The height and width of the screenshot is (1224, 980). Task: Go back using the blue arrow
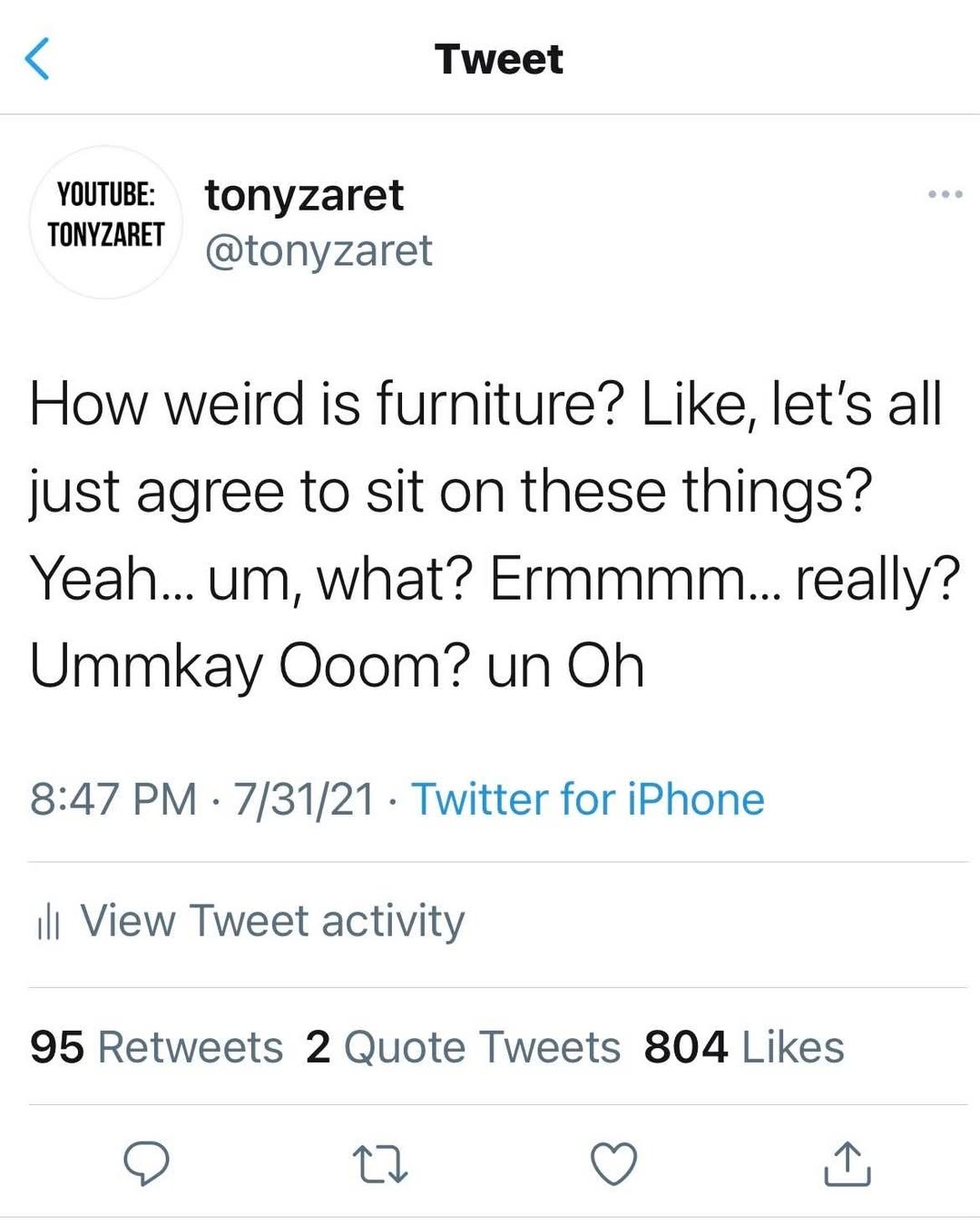(37, 60)
